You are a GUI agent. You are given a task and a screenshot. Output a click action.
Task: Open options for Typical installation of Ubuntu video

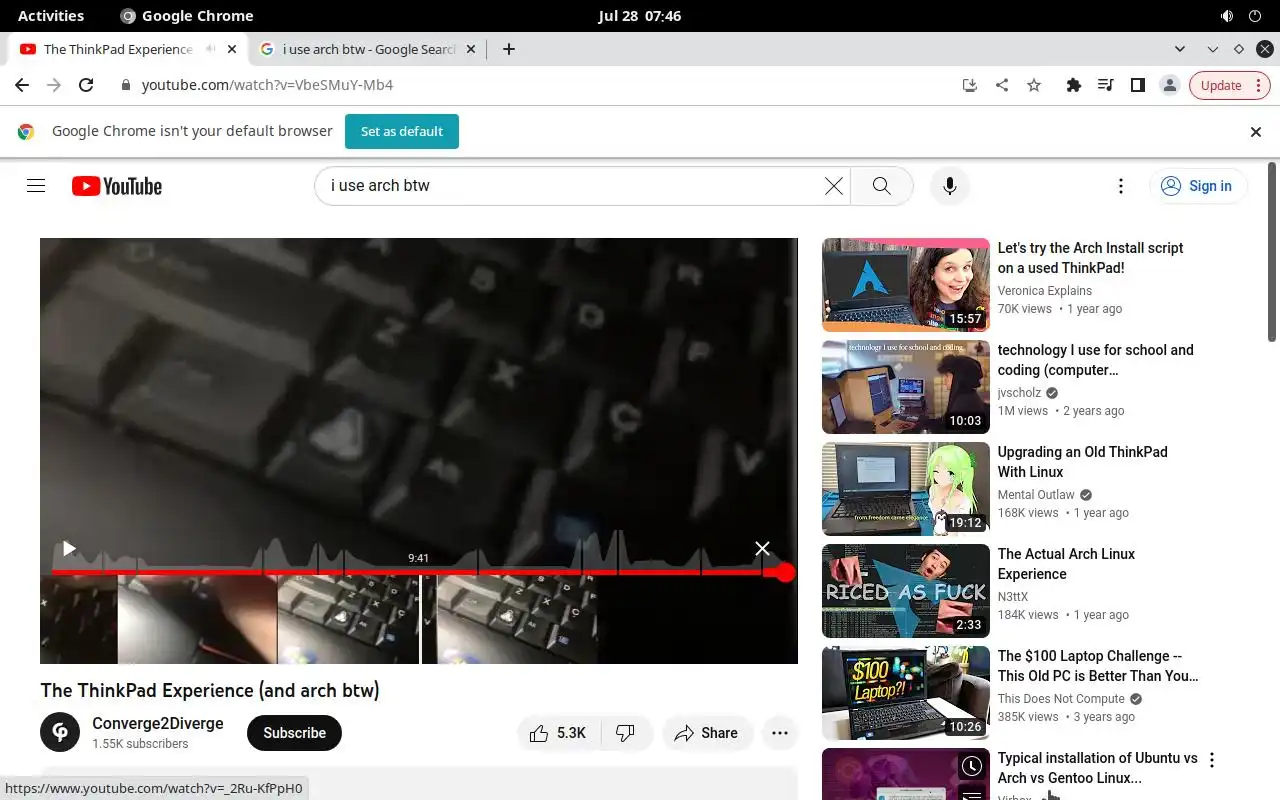tap(1212, 760)
